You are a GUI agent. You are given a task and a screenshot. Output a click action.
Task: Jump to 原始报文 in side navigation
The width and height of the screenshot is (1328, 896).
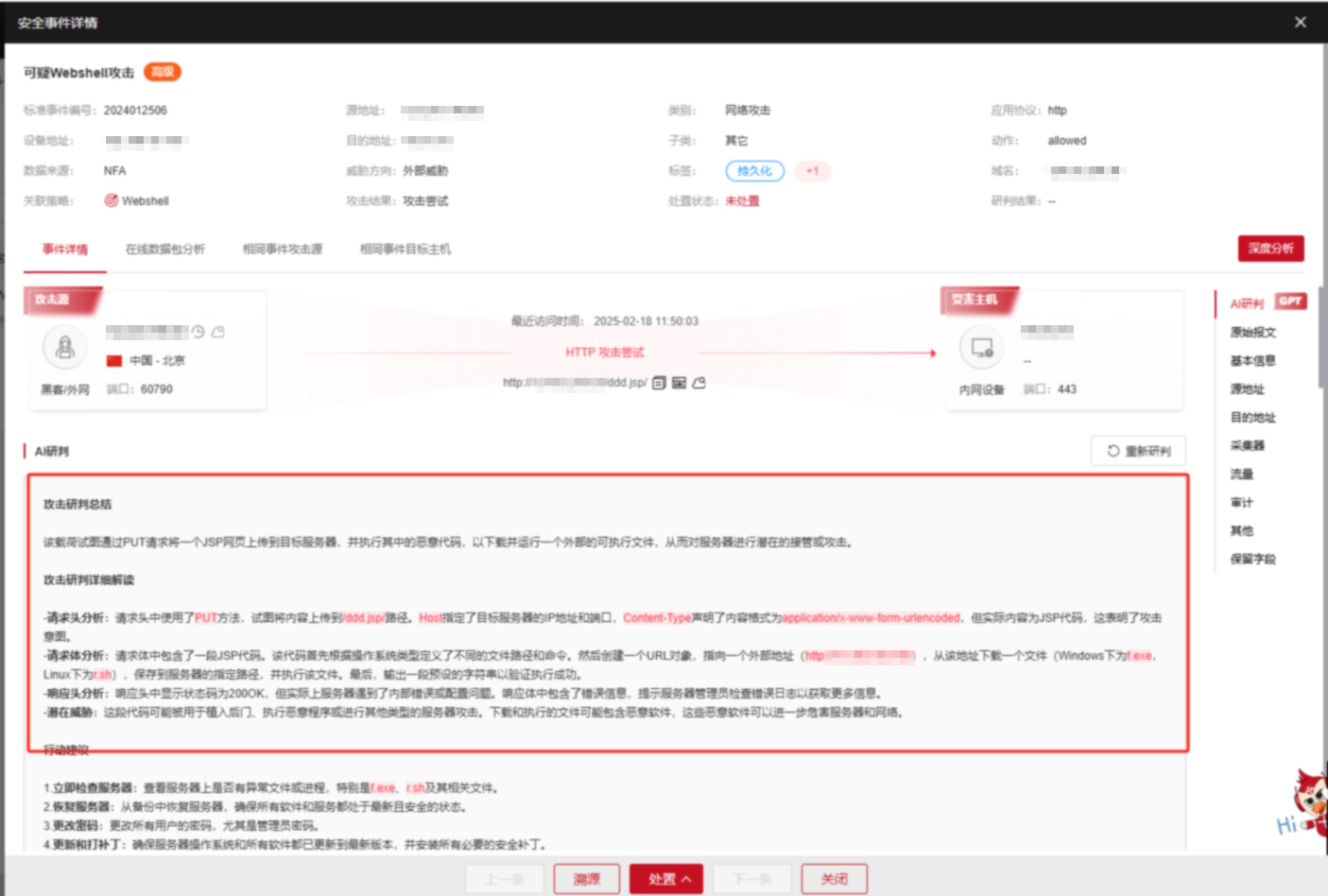point(1252,333)
